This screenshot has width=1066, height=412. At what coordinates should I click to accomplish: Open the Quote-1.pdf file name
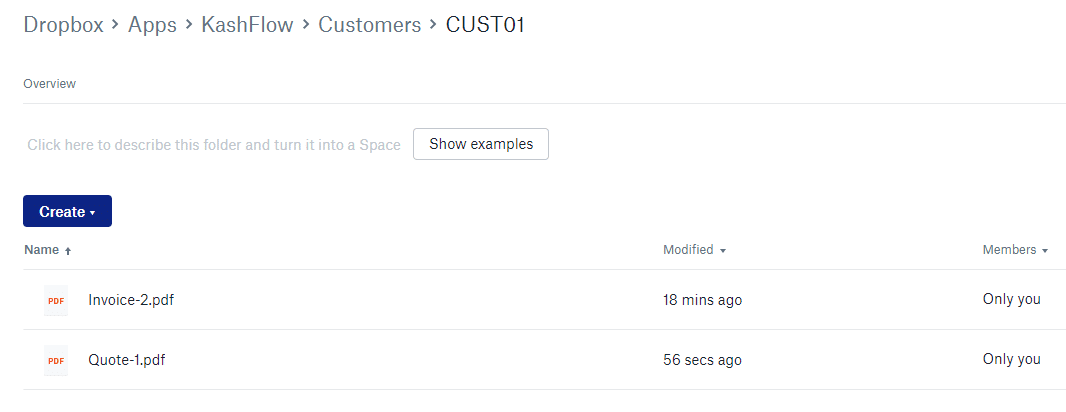click(x=126, y=360)
